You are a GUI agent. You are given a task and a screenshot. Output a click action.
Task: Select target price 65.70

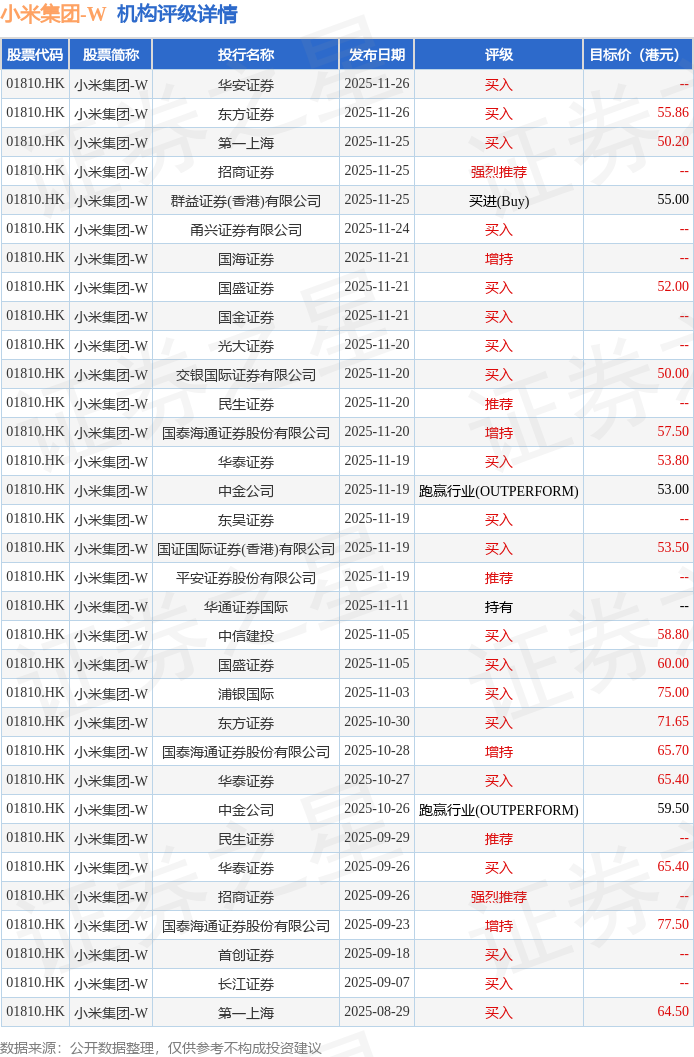pos(672,750)
